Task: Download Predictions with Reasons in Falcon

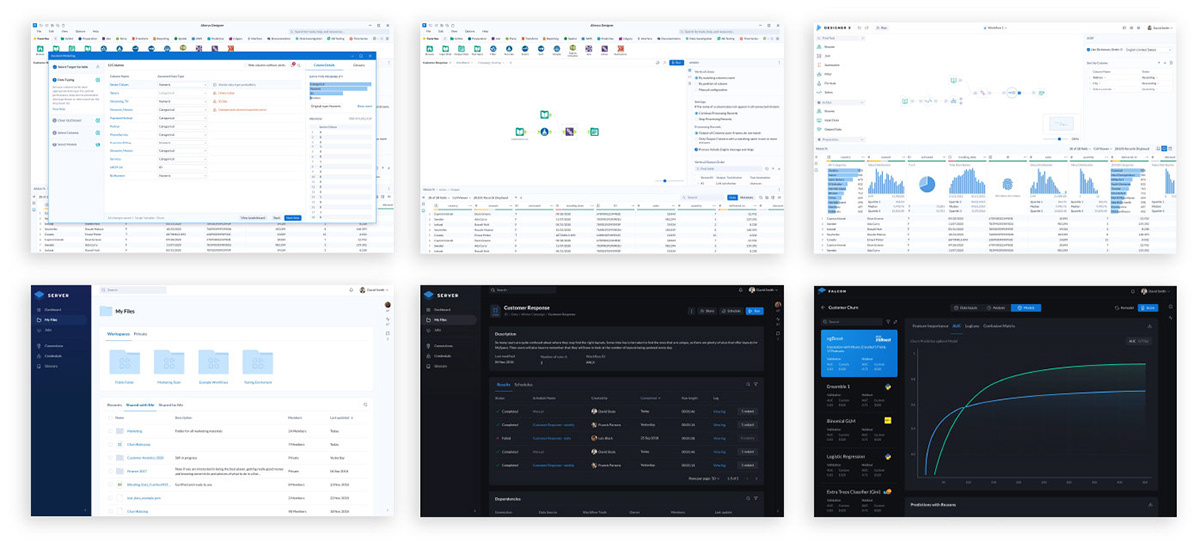Action: click(1150, 504)
